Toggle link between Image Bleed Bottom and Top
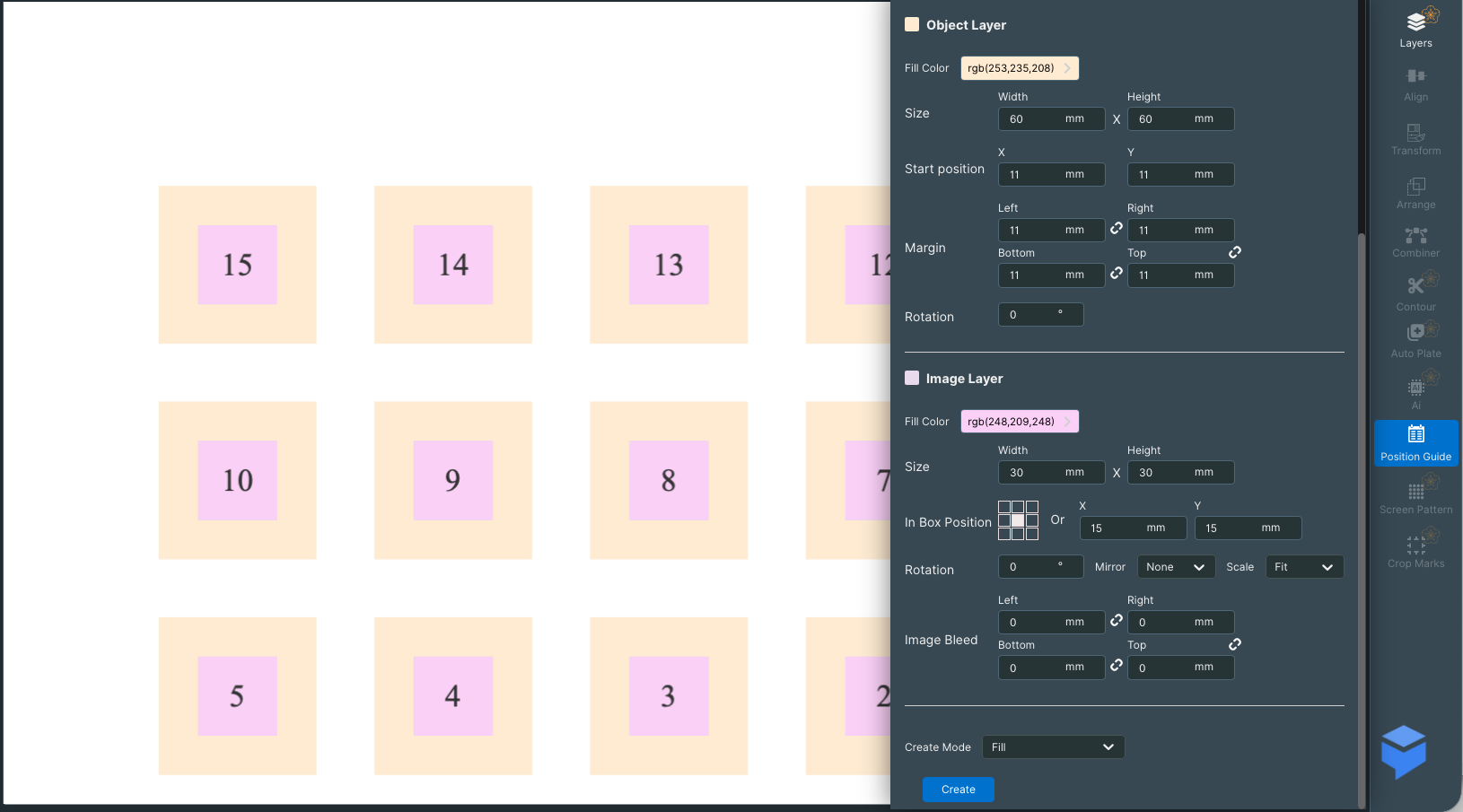 click(x=1117, y=665)
